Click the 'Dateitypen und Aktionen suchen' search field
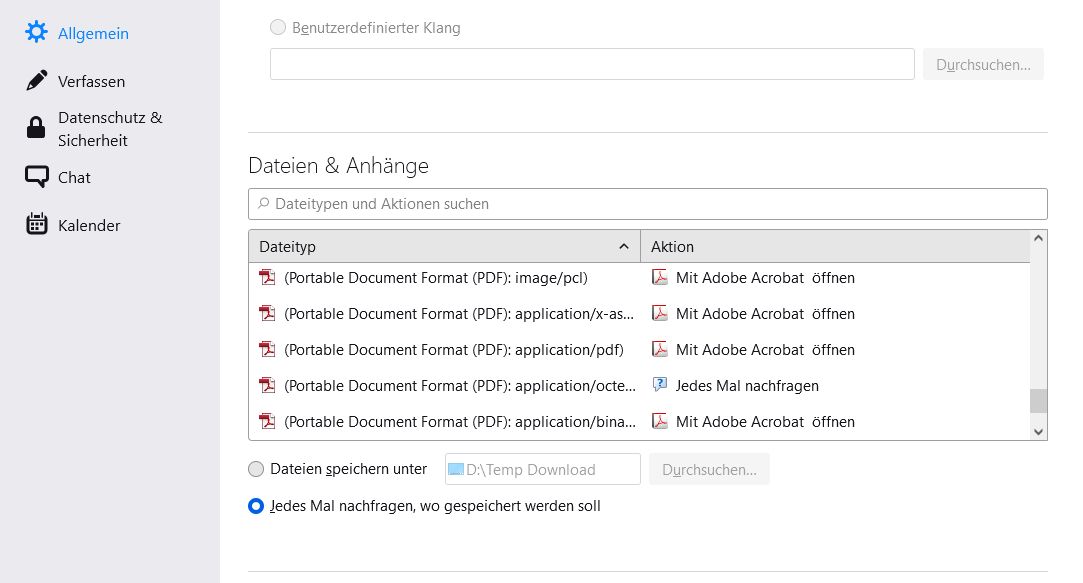 coord(647,204)
